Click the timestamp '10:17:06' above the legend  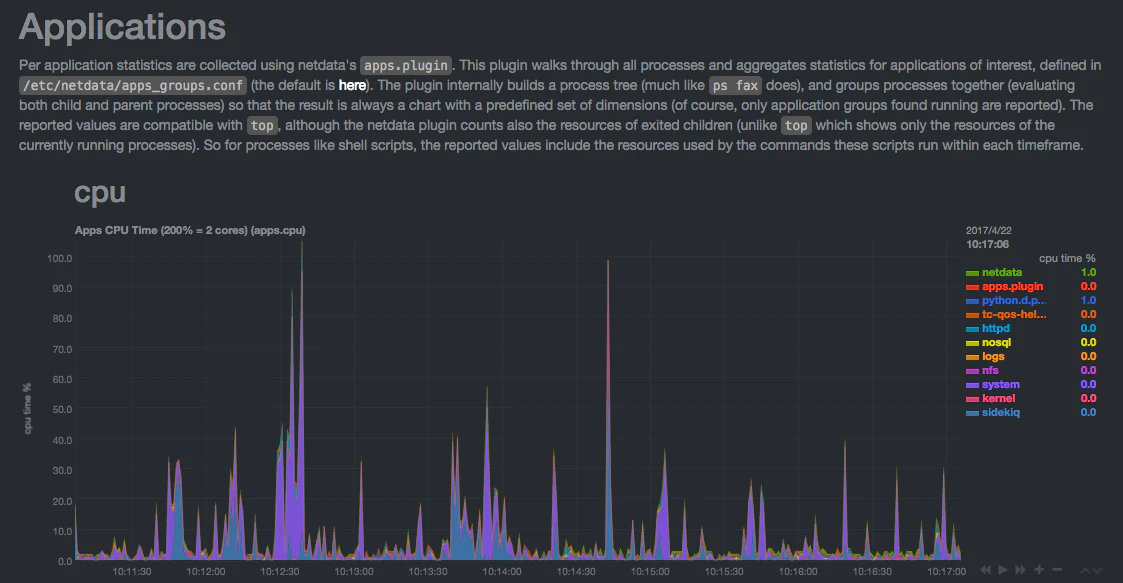tap(987, 244)
